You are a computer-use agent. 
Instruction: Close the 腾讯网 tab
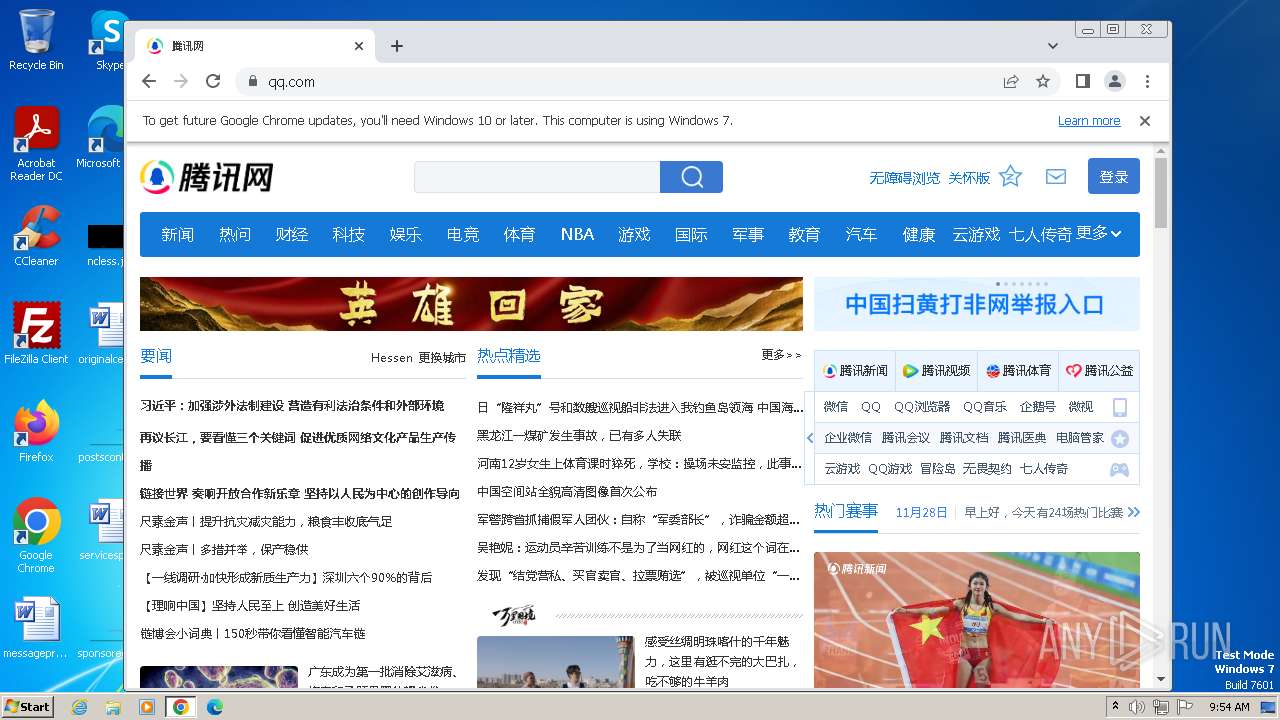click(359, 46)
